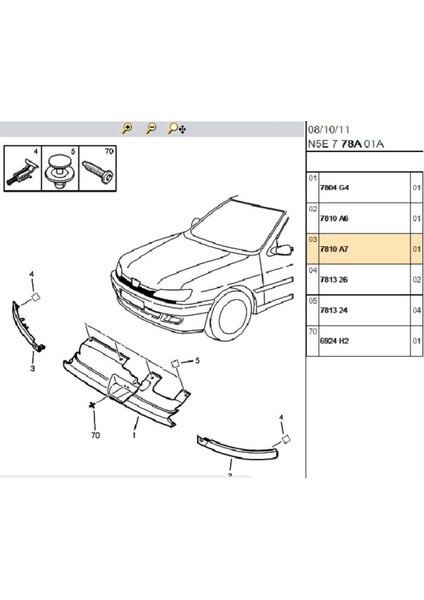The width and height of the screenshot is (424, 600).
Task: Click quantity 04 in the 7813 24 row
Action: point(417,310)
